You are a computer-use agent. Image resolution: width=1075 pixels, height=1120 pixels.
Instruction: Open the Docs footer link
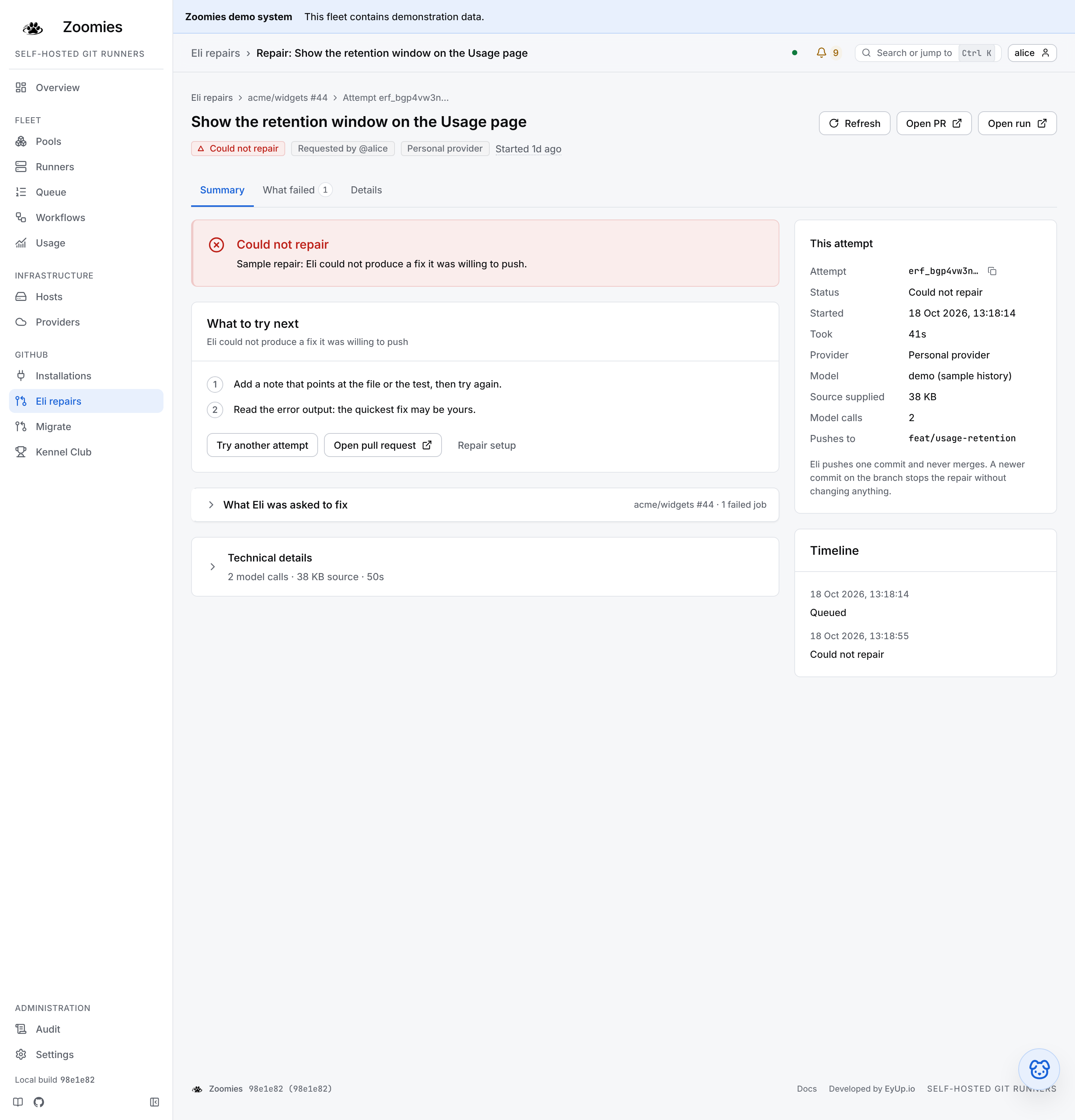click(807, 1089)
